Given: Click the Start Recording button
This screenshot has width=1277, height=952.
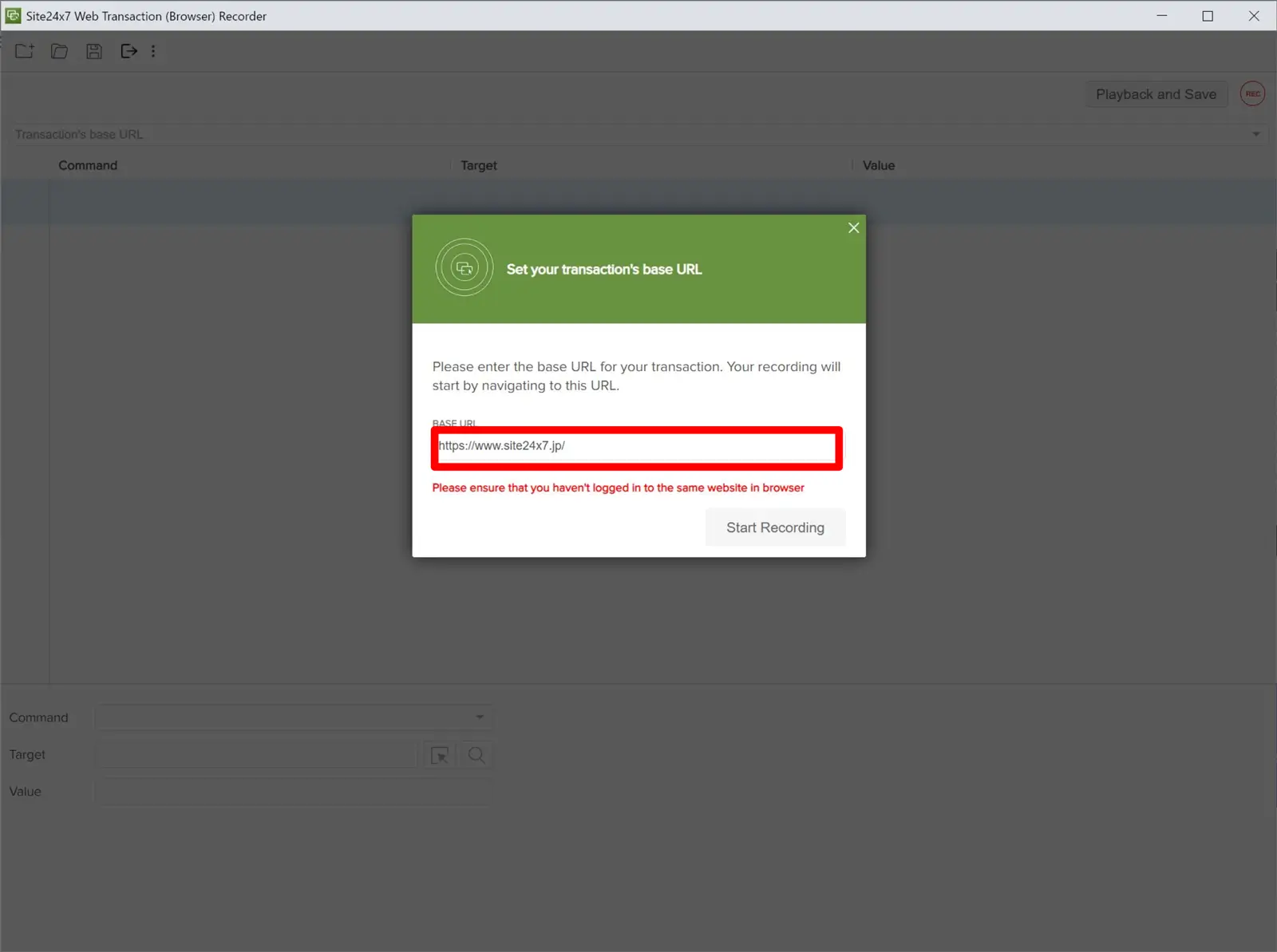Looking at the screenshot, I should [775, 527].
